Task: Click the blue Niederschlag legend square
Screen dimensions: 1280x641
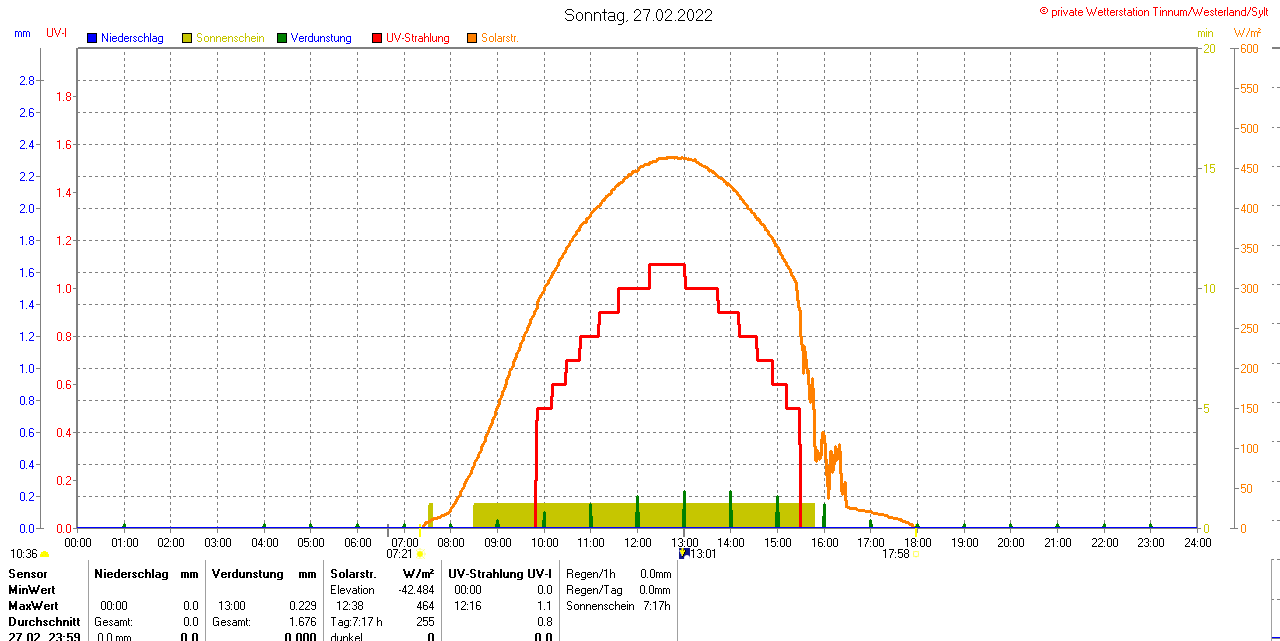Action: (x=92, y=38)
